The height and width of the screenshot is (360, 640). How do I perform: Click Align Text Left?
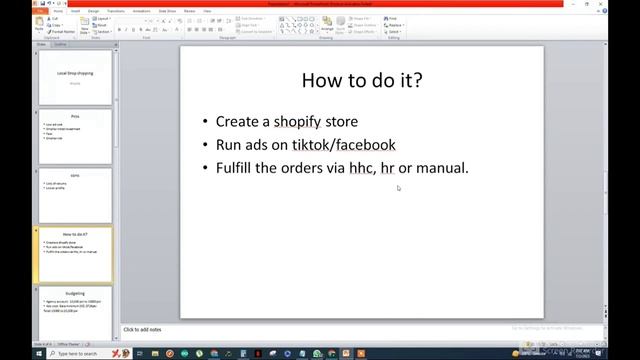tap(189, 30)
